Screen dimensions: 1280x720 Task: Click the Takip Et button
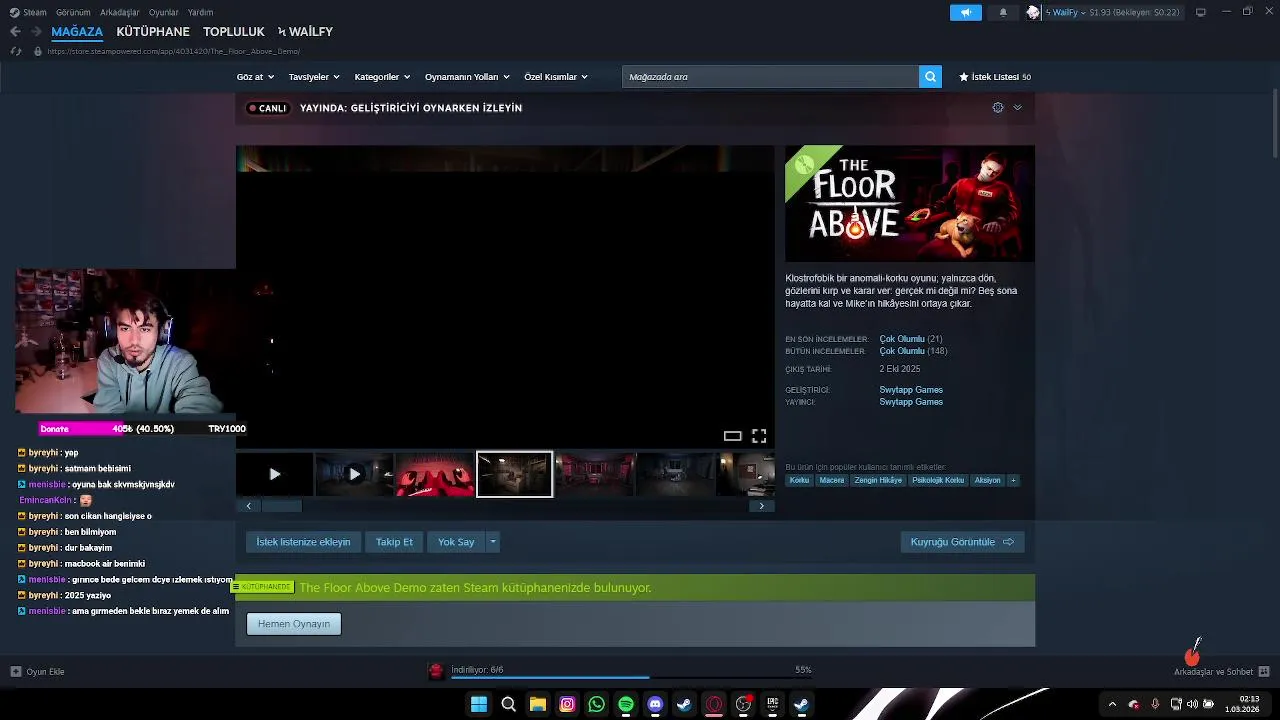click(394, 542)
